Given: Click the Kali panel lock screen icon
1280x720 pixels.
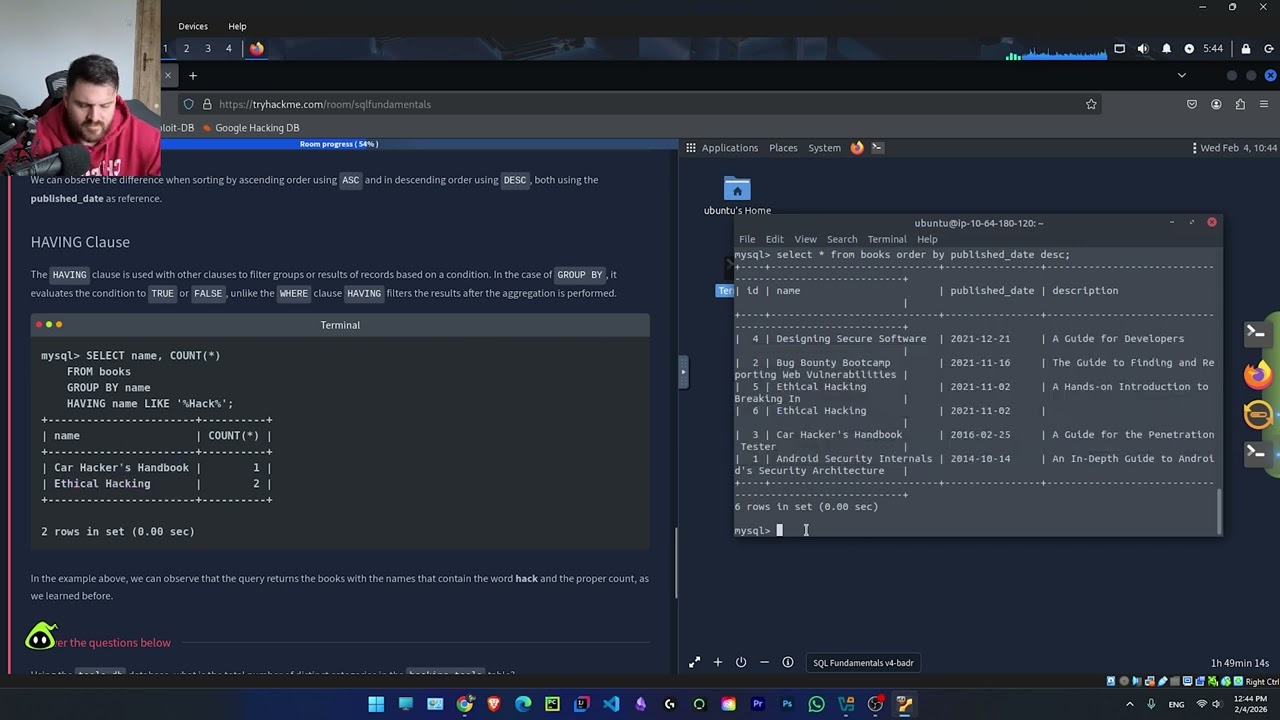Looking at the screenshot, I should click(1245, 48).
